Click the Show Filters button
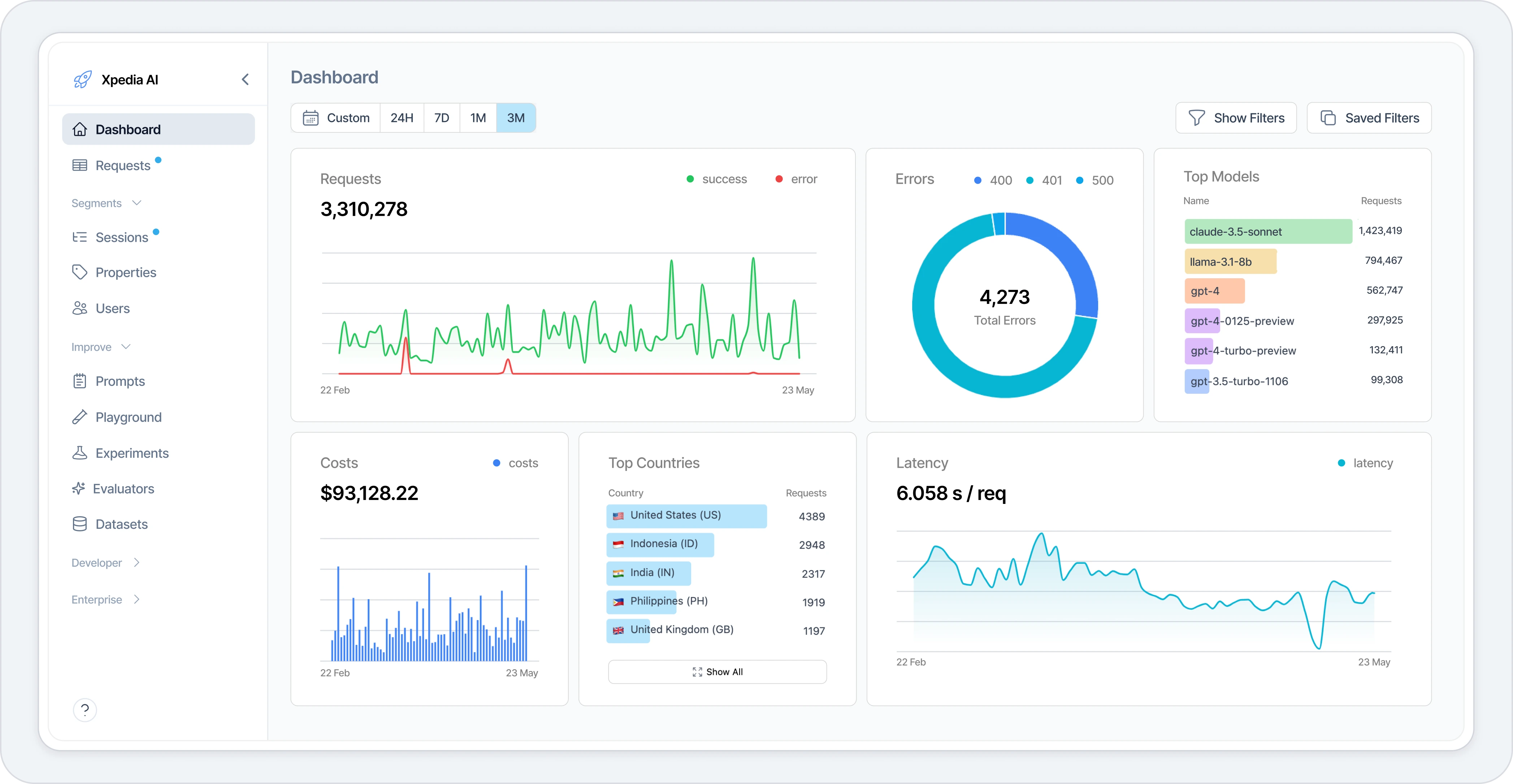1513x784 pixels. click(1236, 117)
